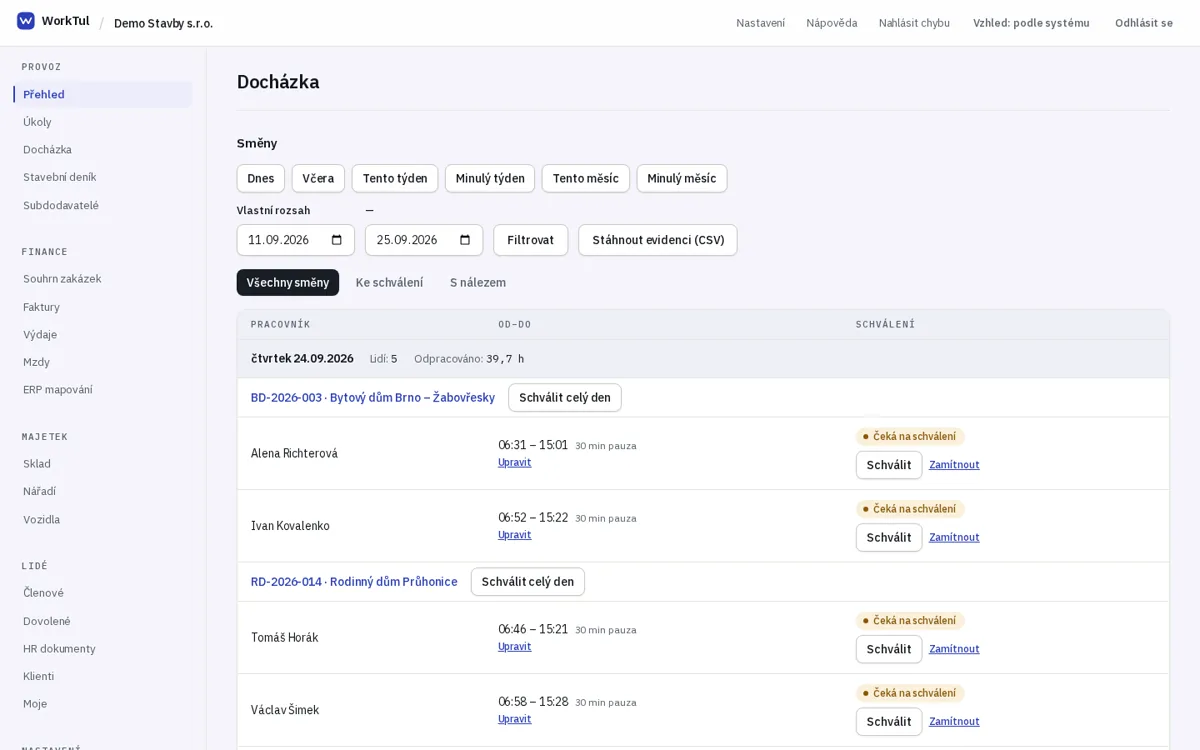Open Sklad in the sidebar
This screenshot has width=1200, height=750.
point(102,464)
